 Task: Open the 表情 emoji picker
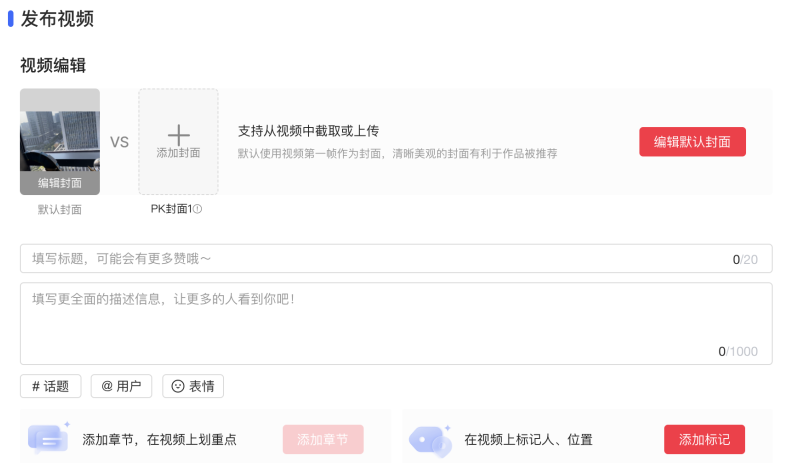193,386
